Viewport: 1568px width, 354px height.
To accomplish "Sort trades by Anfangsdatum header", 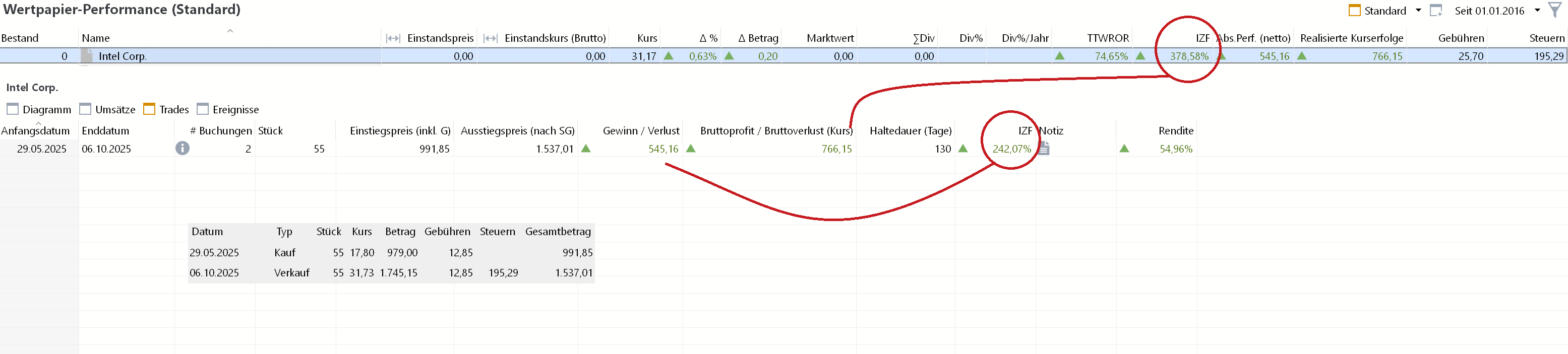I will [35, 131].
